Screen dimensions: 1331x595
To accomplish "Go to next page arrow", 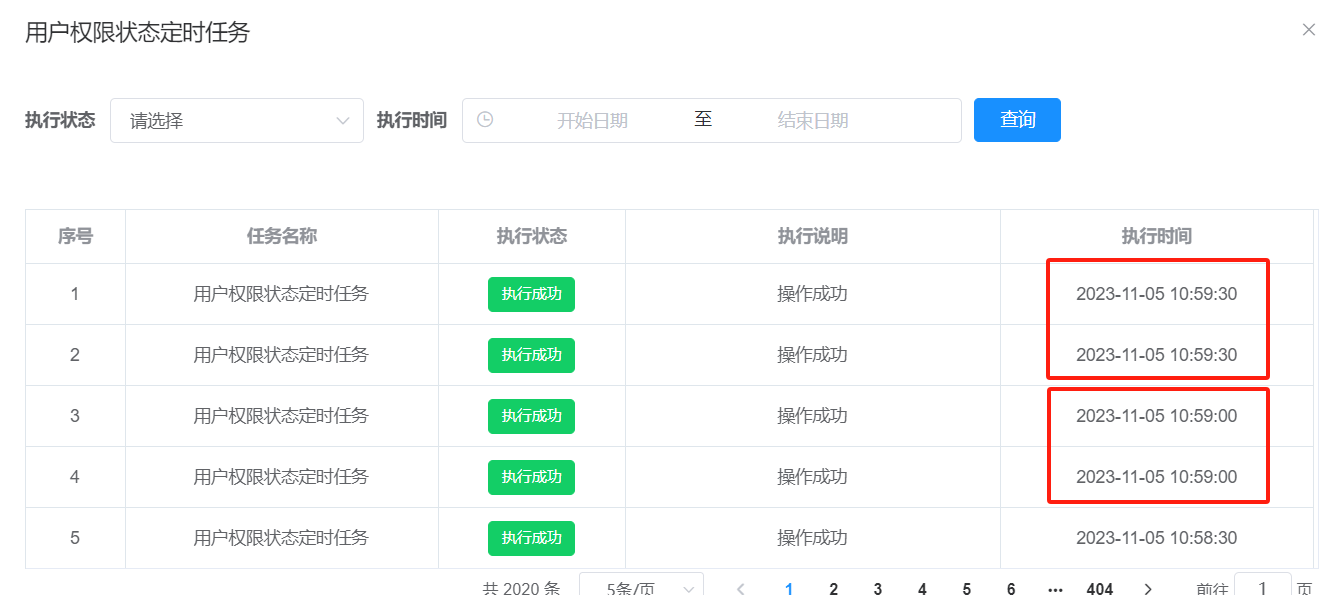I will click(1148, 589).
